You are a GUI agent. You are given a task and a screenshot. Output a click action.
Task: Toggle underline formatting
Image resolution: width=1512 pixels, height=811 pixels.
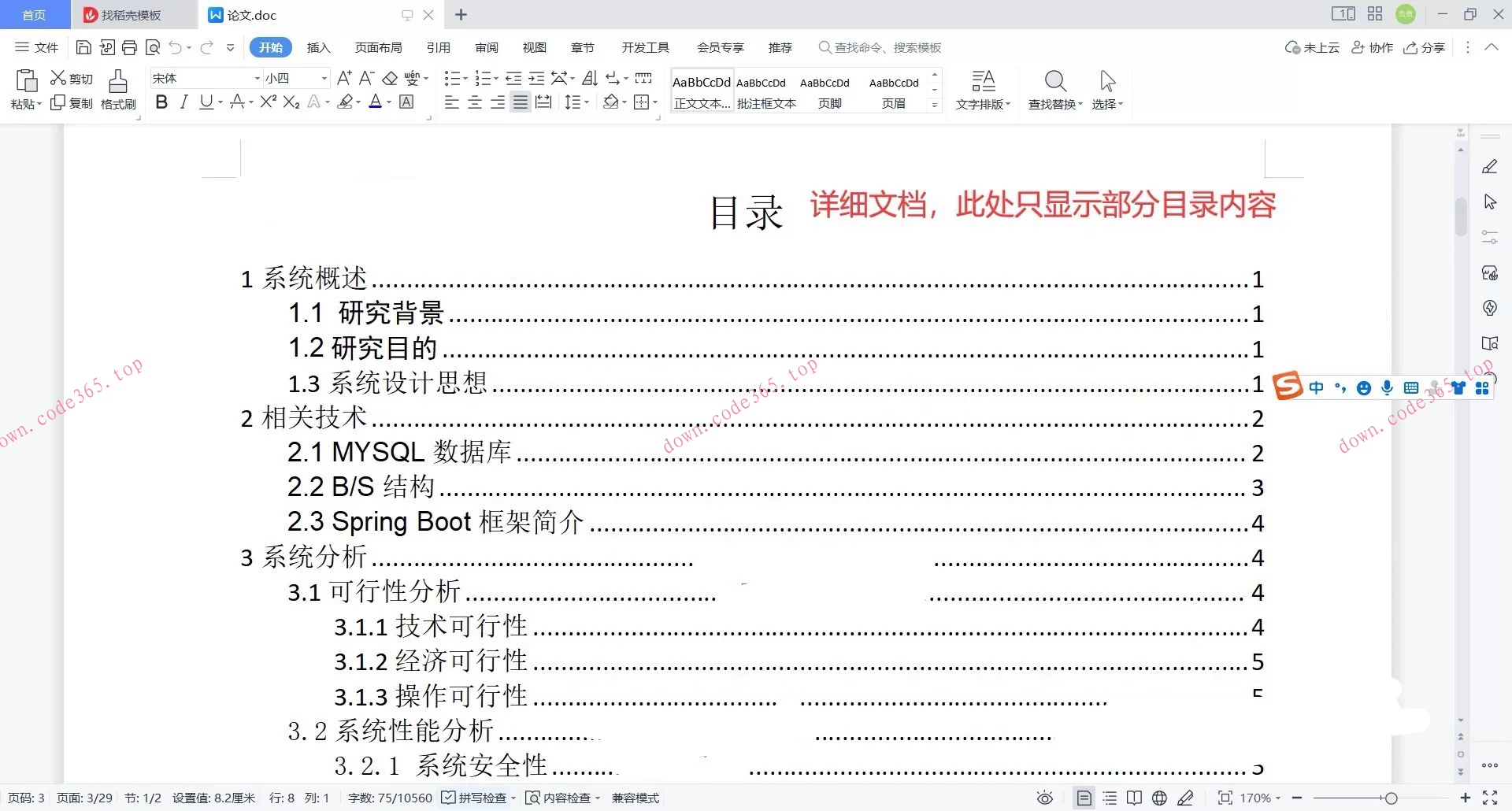(x=206, y=102)
